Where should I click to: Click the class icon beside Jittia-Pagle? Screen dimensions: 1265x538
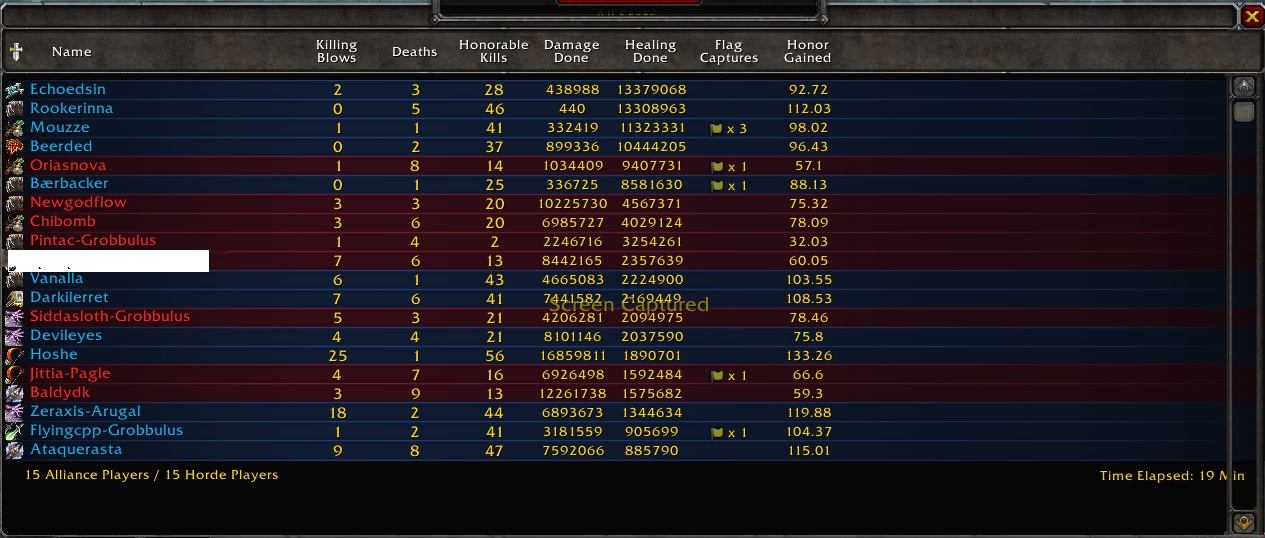click(x=14, y=374)
